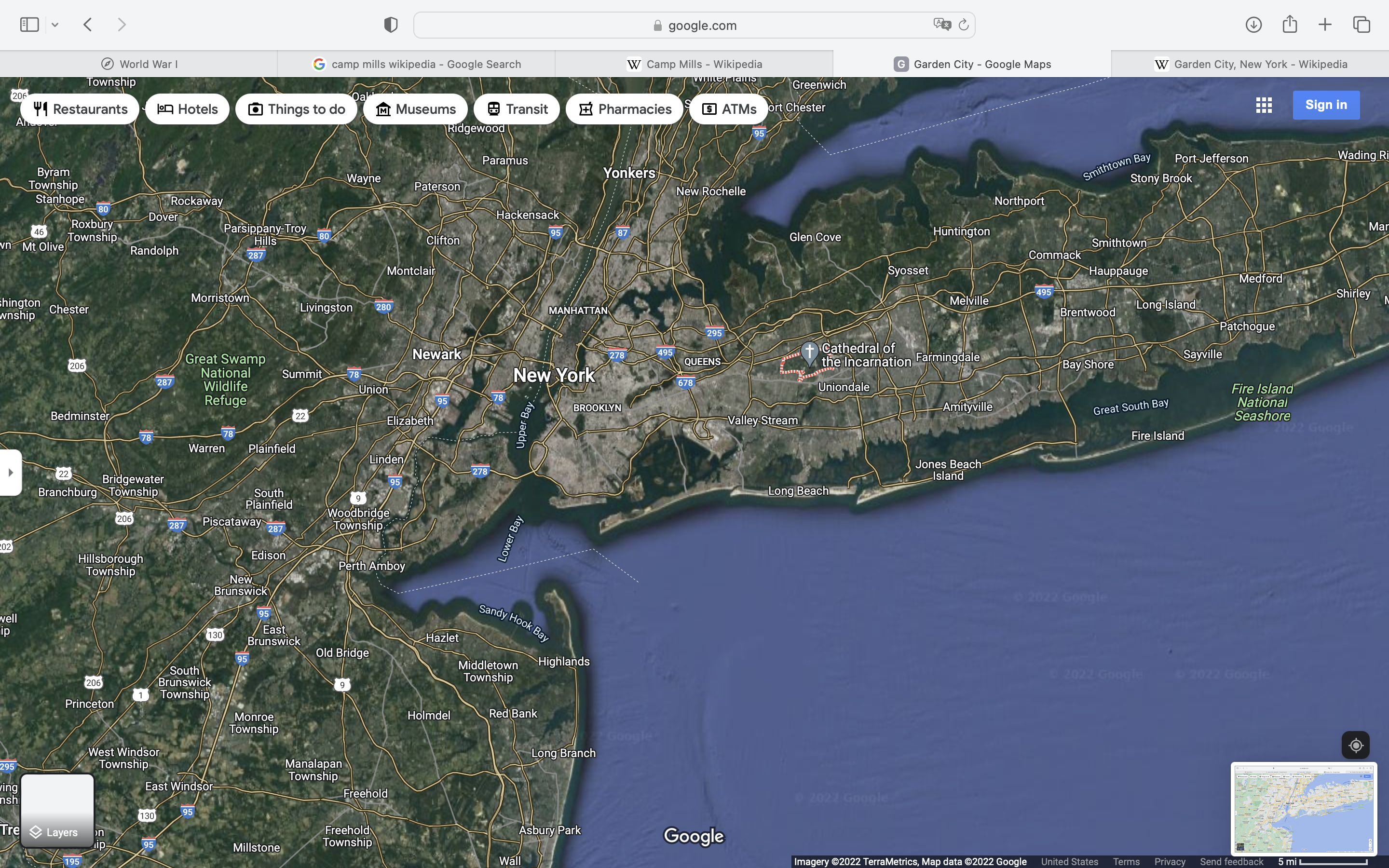1389x868 pixels.
Task: Click the translate page icon
Action: click(x=941, y=25)
